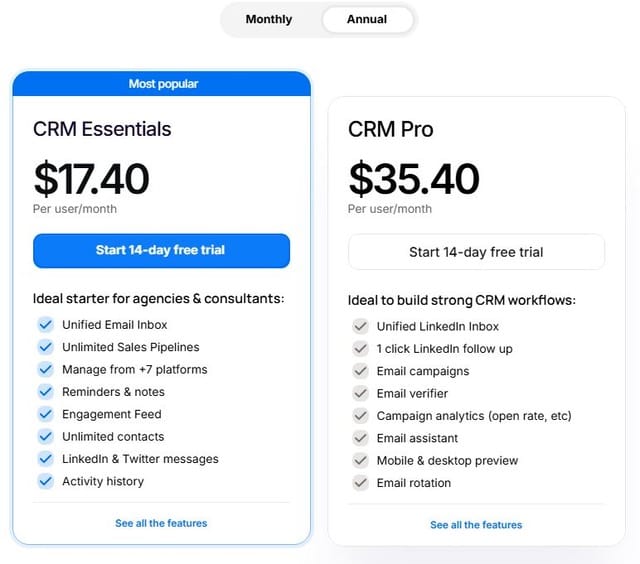Image resolution: width=640 pixels, height=564 pixels.
Task: Click check icon next to Email campaigns
Action: pos(361,371)
